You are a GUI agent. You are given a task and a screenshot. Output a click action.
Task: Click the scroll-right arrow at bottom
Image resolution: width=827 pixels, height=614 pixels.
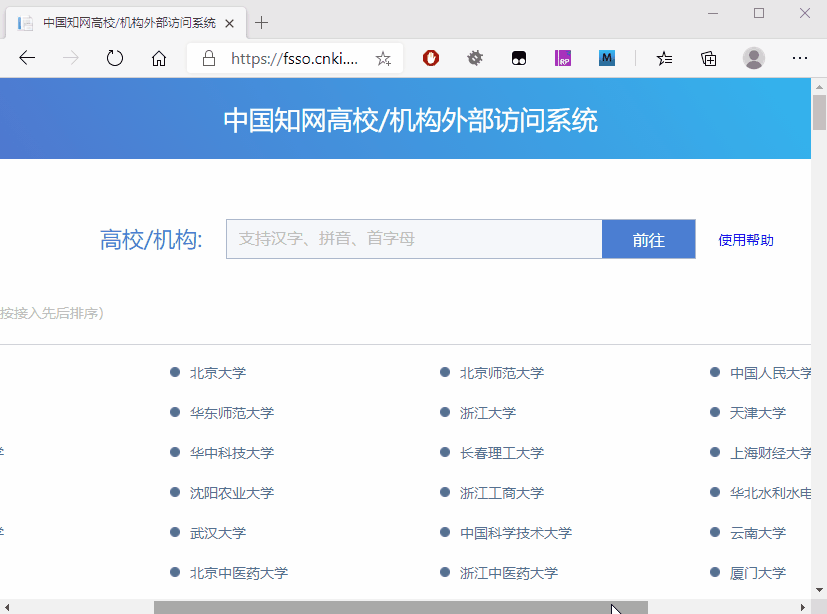click(803, 607)
